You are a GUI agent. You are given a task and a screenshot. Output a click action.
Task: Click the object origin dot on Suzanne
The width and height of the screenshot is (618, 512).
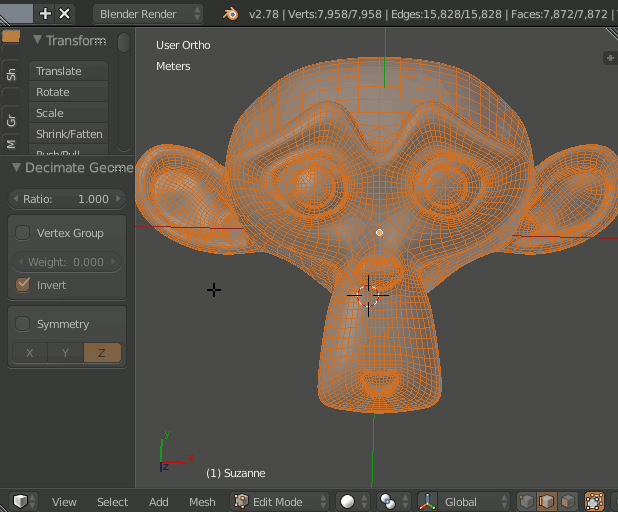[379, 233]
